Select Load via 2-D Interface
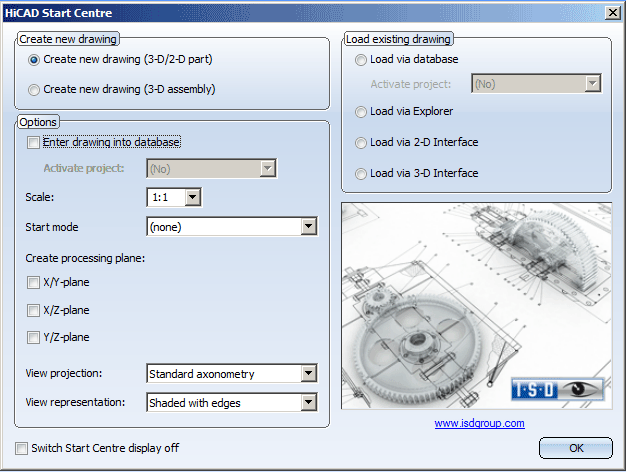626x472 pixels. [x=361, y=143]
